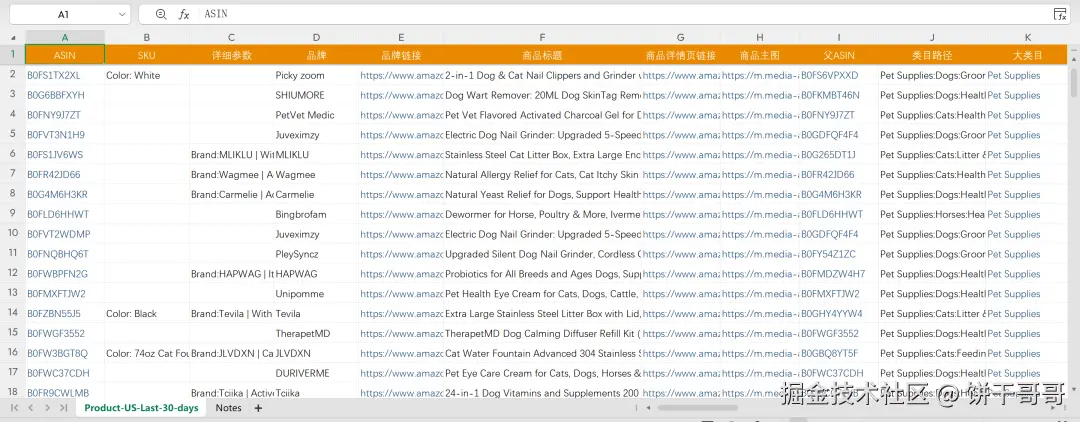Click the 商品标题 header cell
Image resolution: width=1080 pixels, height=422 pixels.
point(543,55)
